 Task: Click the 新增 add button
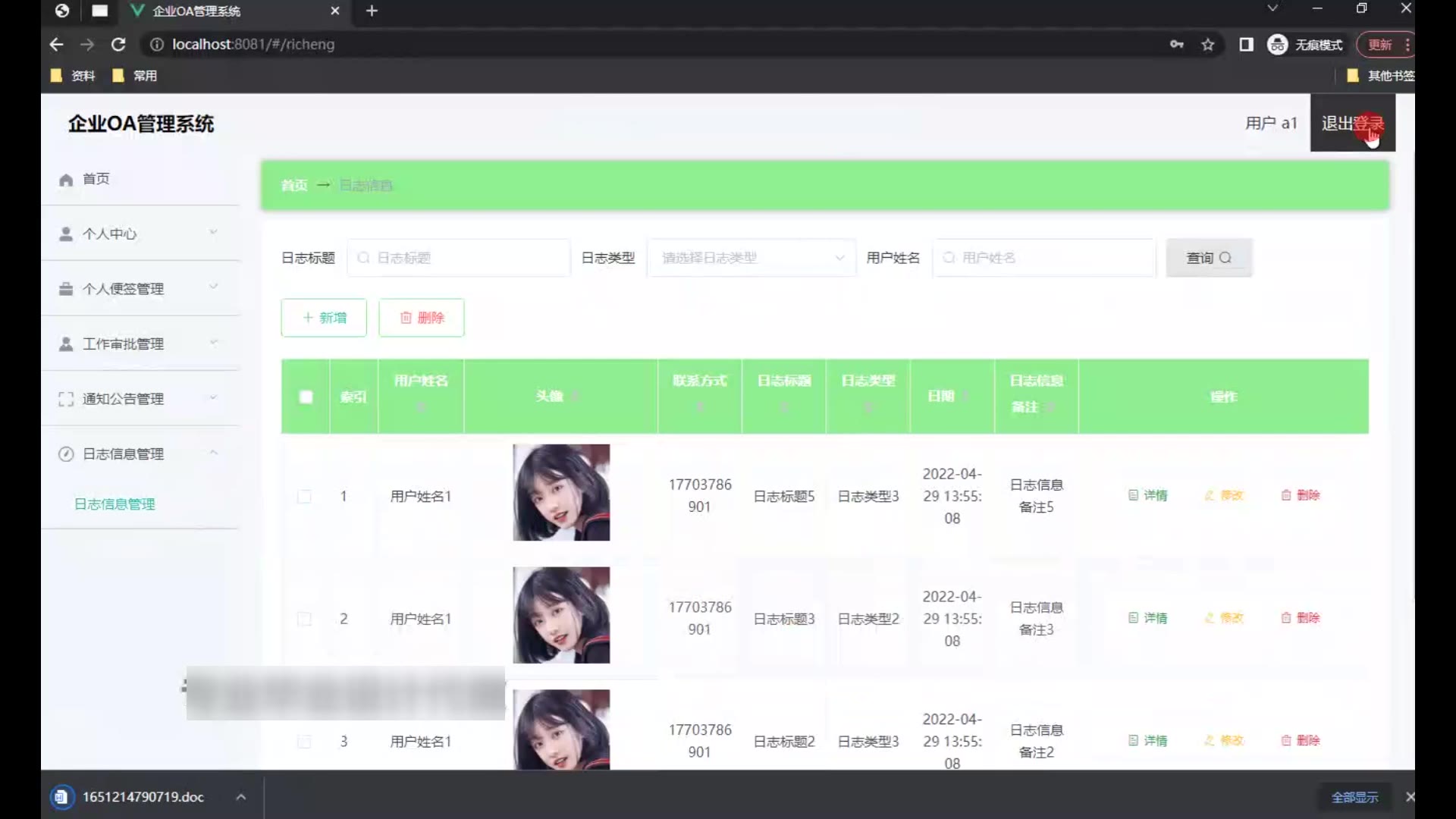click(x=324, y=318)
